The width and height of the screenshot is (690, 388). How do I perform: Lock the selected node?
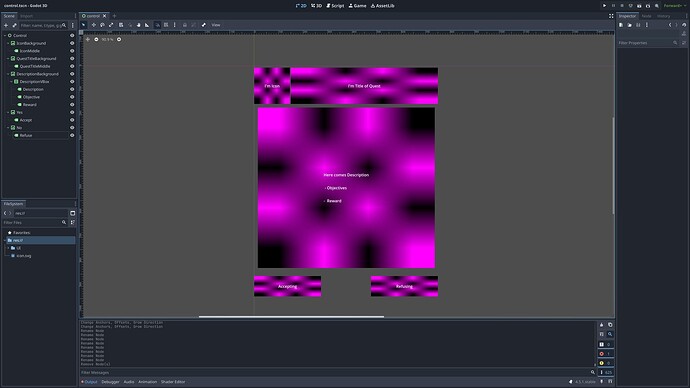[x=185, y=25]
